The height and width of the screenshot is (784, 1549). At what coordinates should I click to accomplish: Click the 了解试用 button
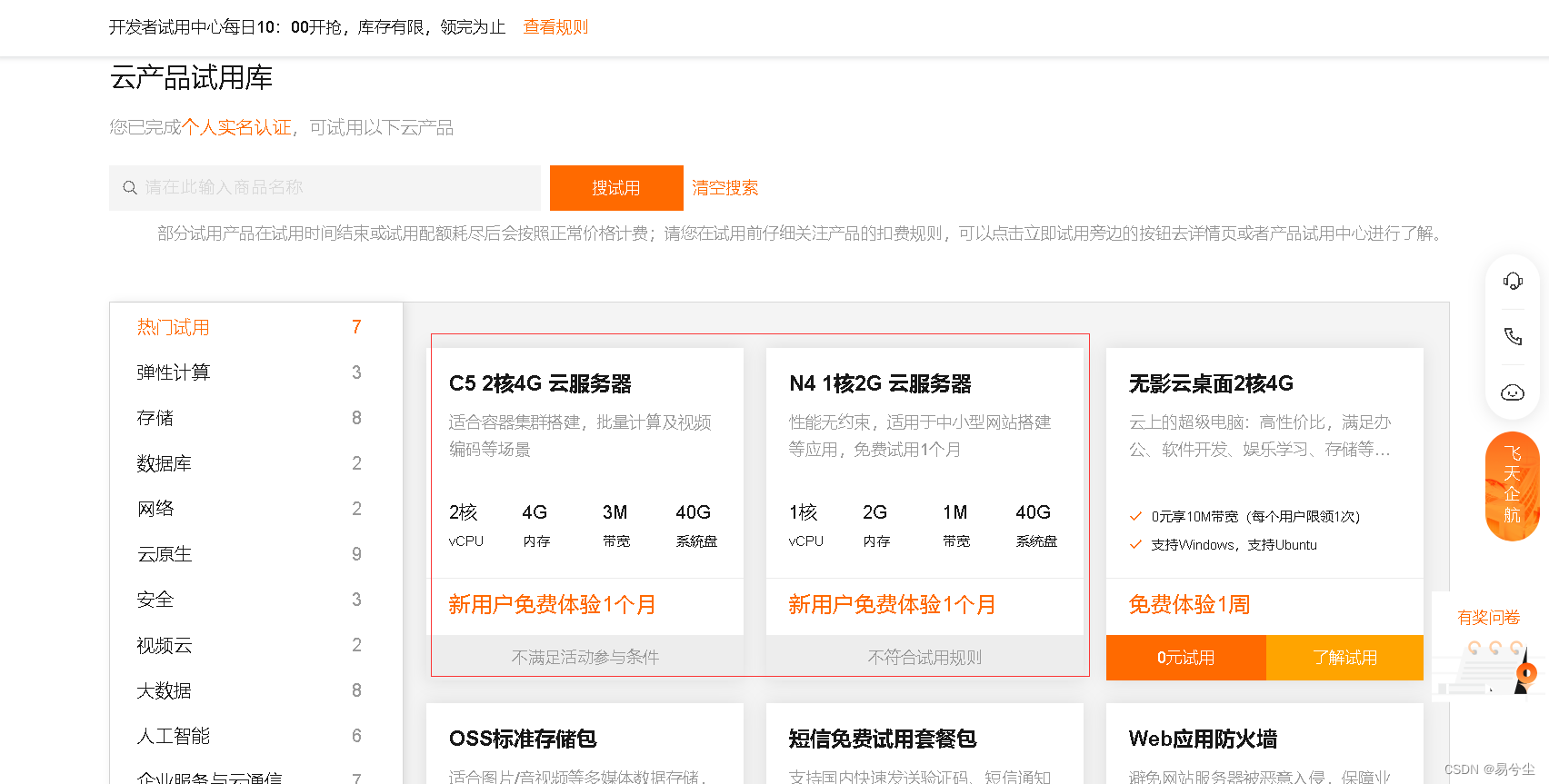point(1344,658)
